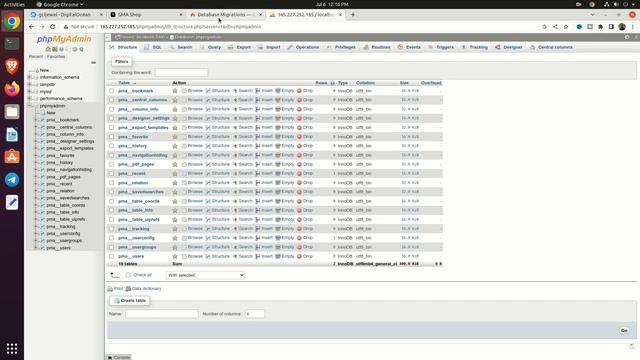Tick checkbox for pma__export_templates

point(111,128)
